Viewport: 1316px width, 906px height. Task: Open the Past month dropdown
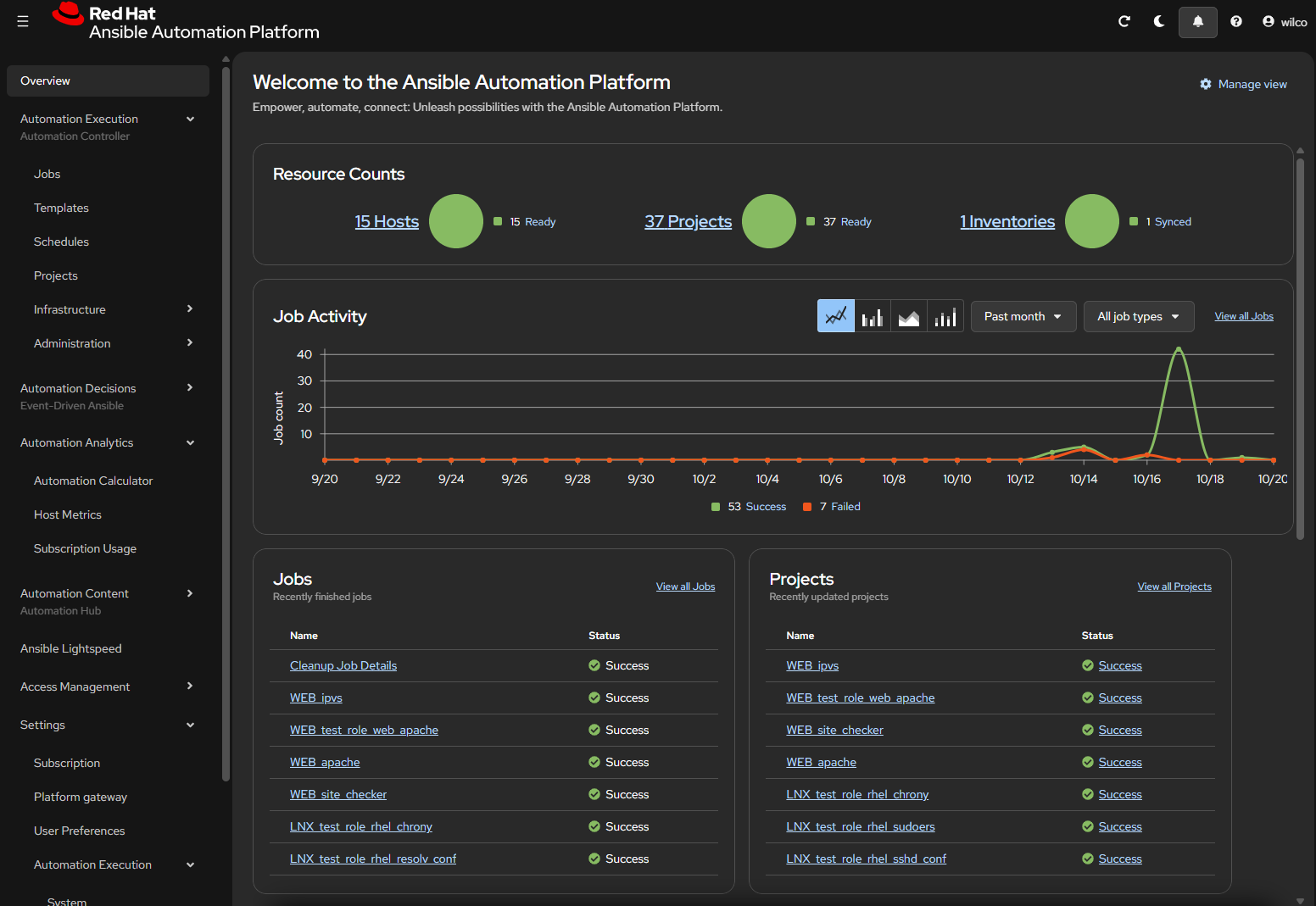[x=1023, y=316]
